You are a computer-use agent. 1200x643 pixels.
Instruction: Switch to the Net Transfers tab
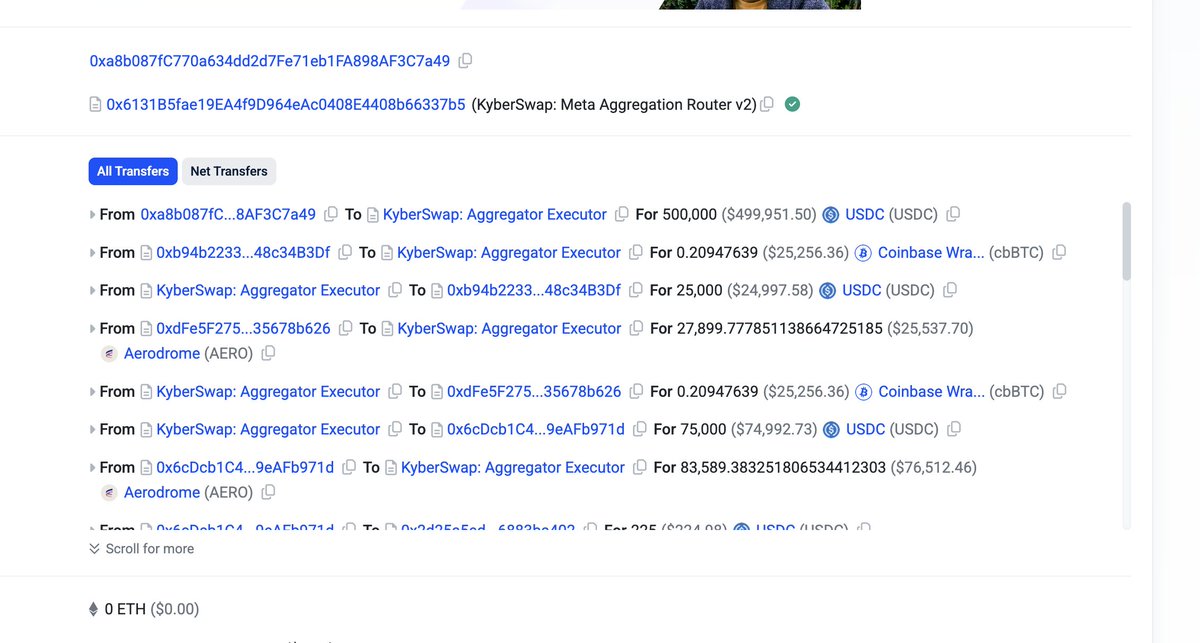tap(229, 171)
